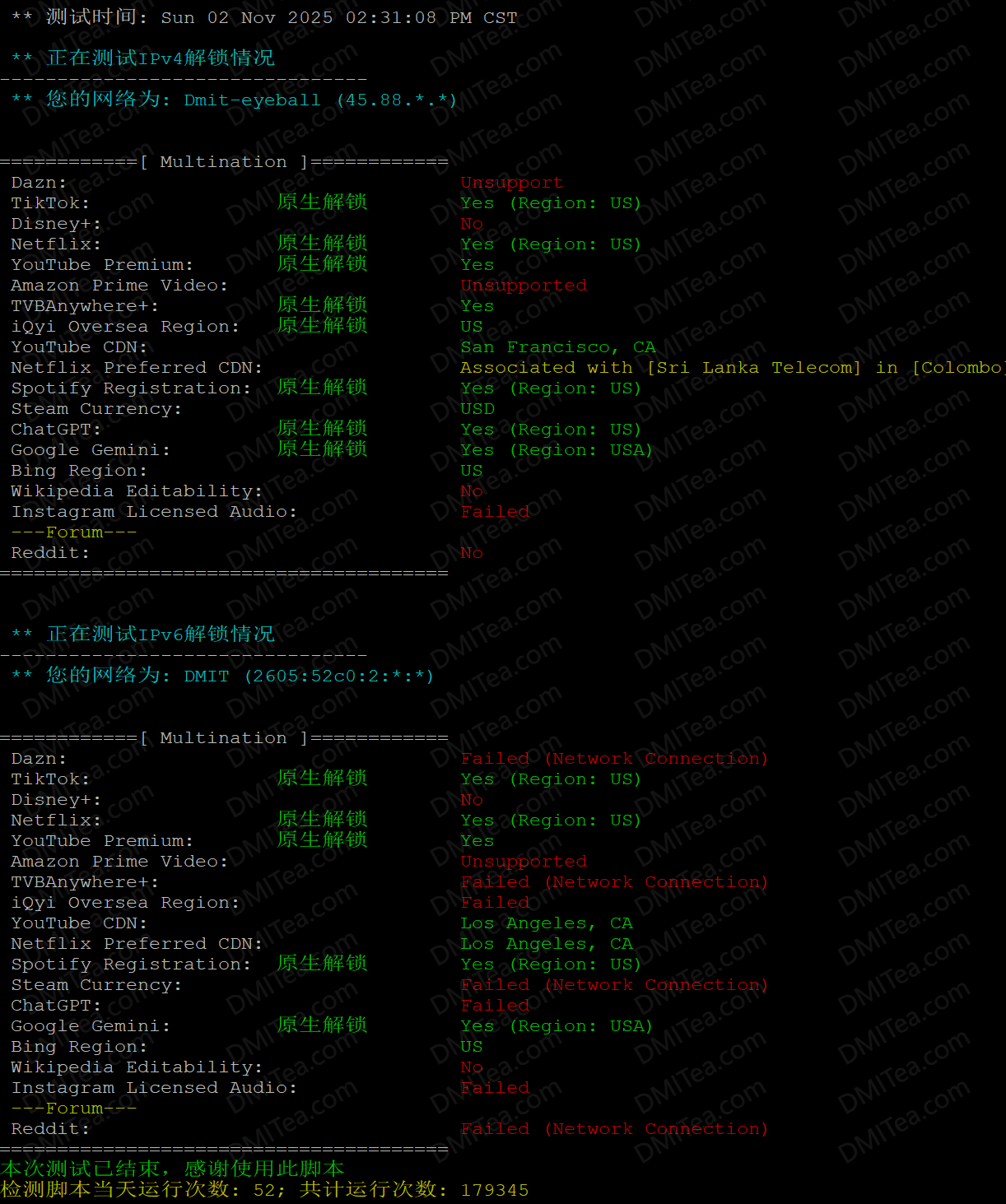
Task: Click the USD Steam Currency value
Action: 477,408
